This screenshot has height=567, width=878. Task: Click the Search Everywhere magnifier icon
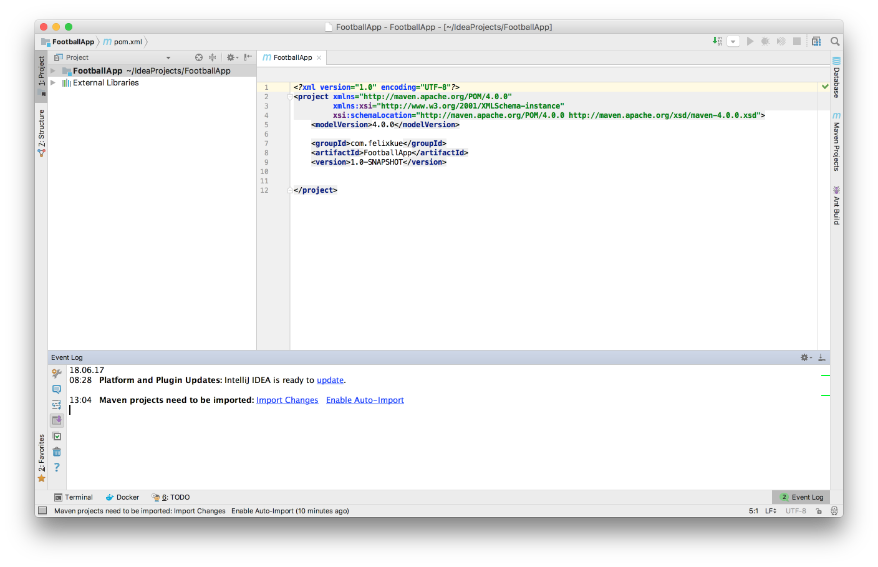[835, 41]
